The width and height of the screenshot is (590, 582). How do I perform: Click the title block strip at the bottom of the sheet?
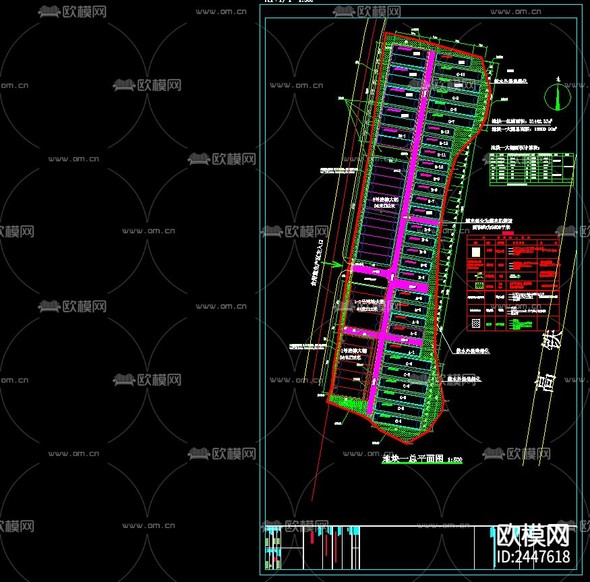[x=420, y=547]
